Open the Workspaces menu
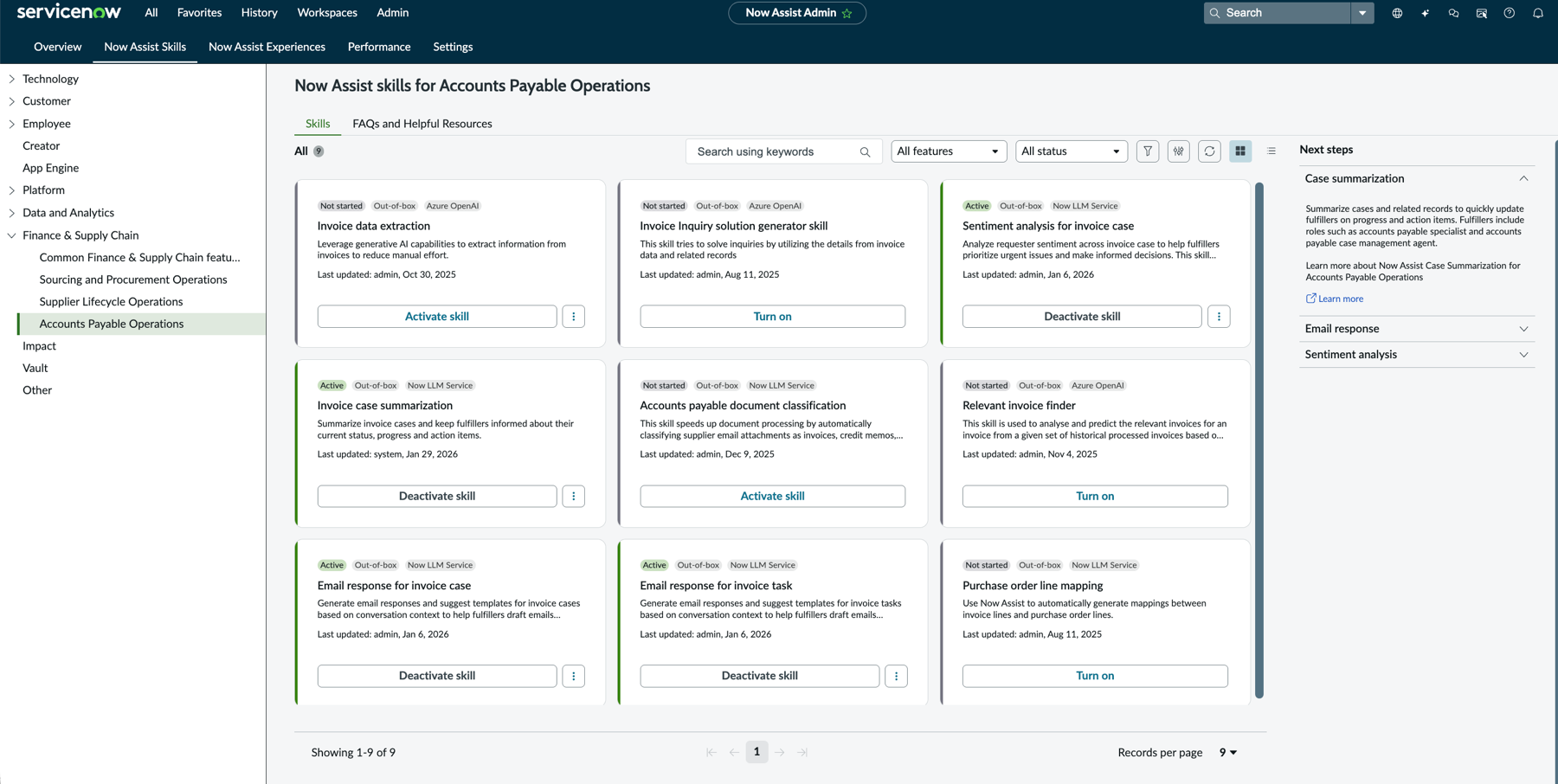1558x784 pixels. point(327,13)
